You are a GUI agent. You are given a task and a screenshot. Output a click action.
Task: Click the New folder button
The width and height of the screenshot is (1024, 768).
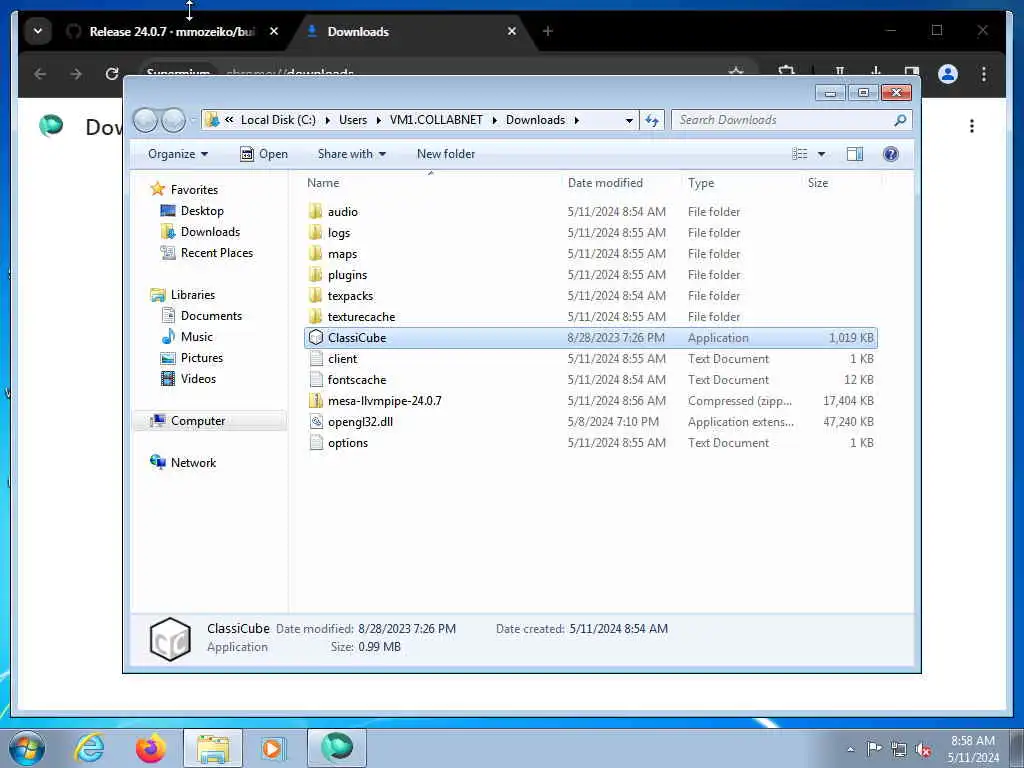coord(446,154)
